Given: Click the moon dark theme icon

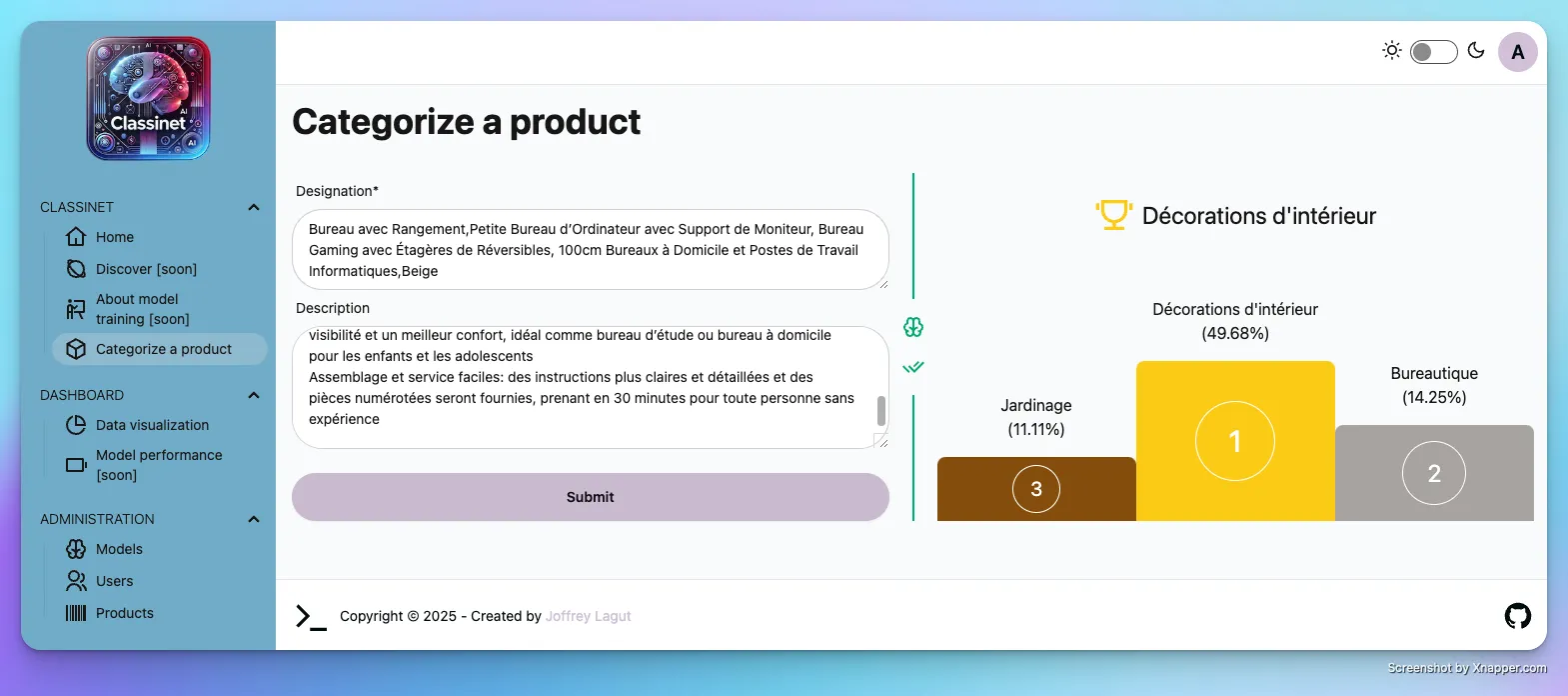Looking at the screenshot, I should (1476, 51).
